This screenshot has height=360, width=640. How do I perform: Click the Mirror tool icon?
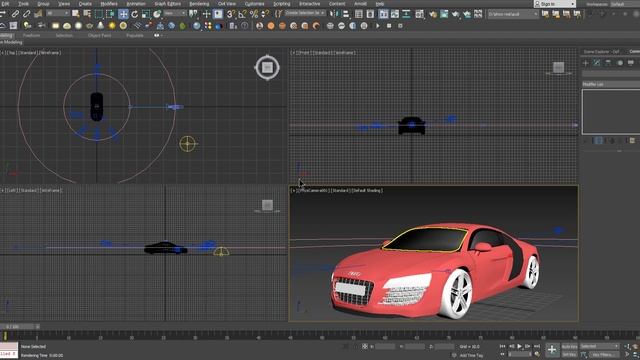334,14
